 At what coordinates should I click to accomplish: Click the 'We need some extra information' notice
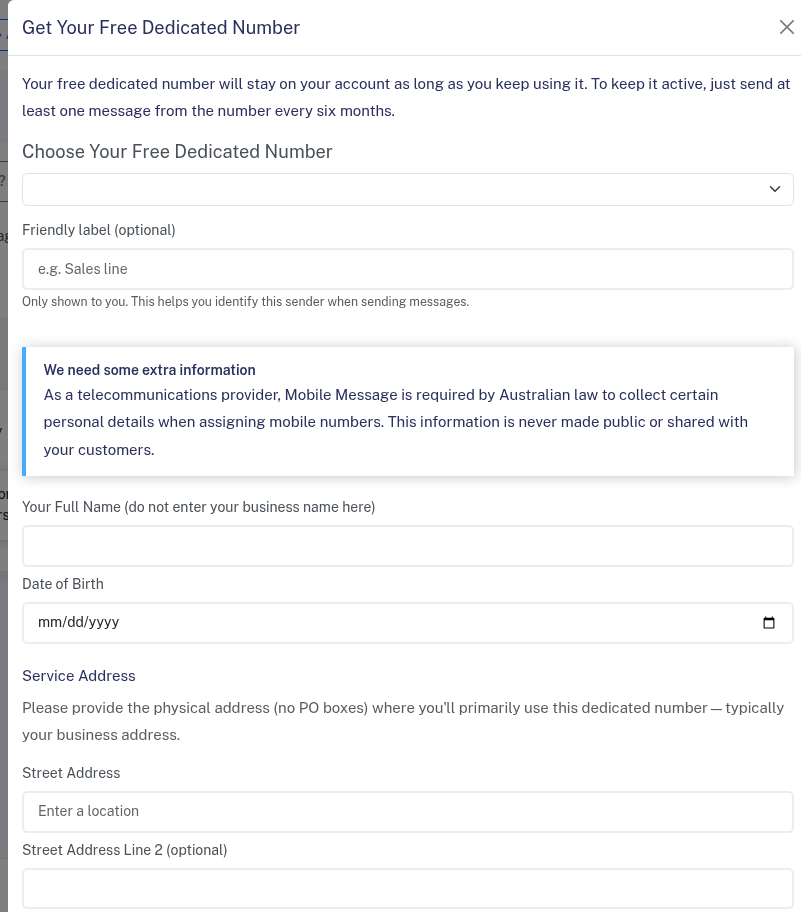[x=150, y=370]
